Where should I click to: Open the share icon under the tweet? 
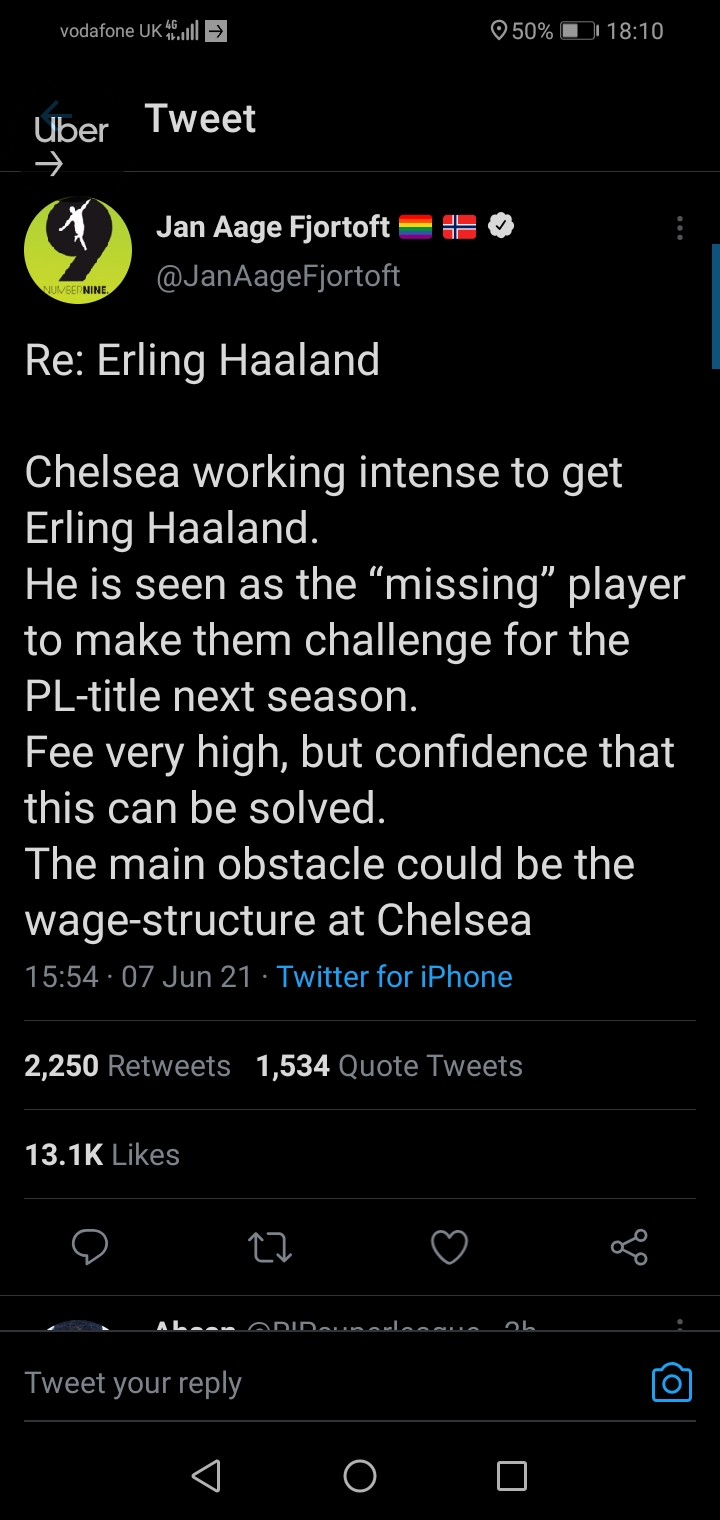click(x=629, y=1247)
